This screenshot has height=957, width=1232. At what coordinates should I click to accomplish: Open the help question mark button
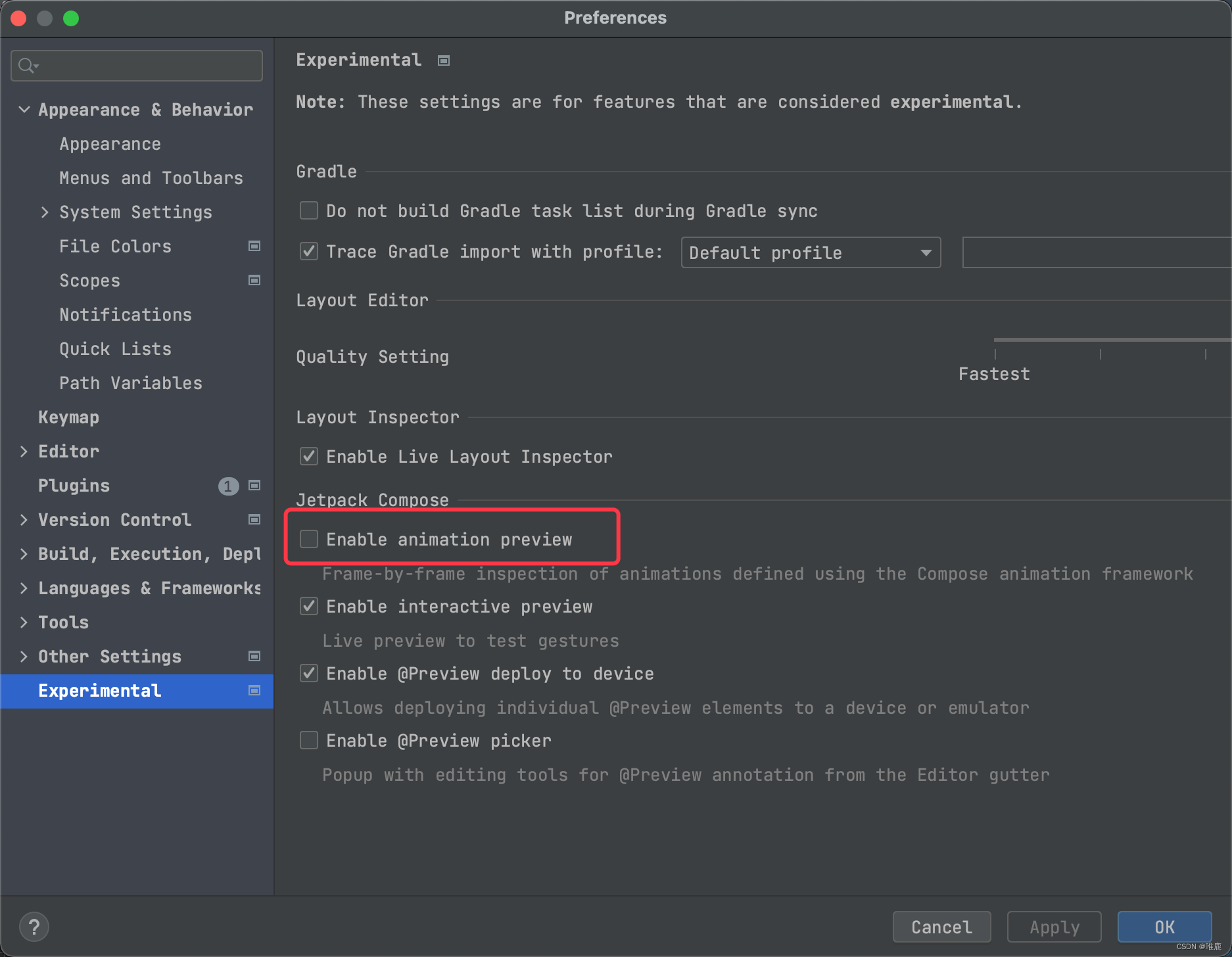pos(34,927)
